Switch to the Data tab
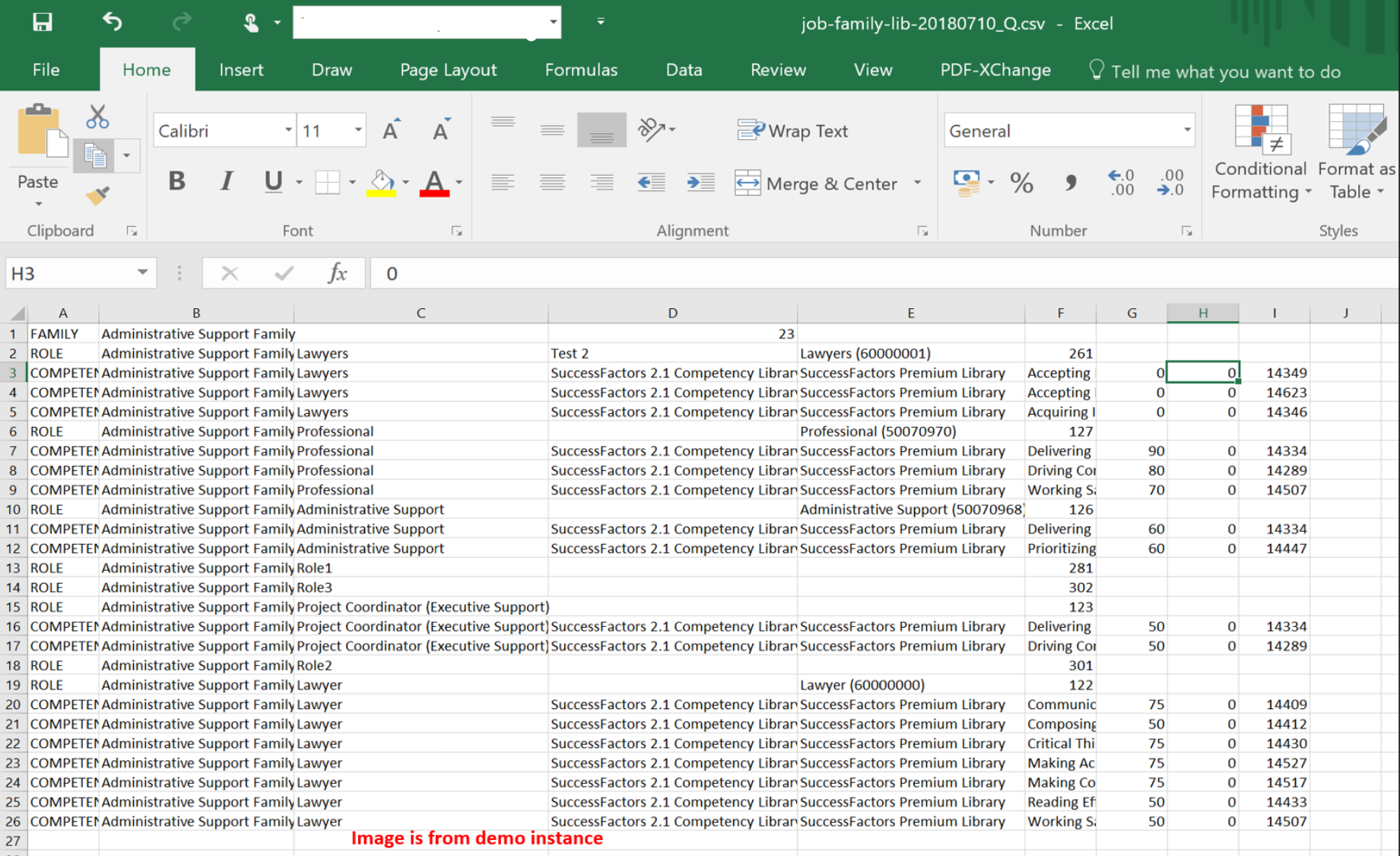This screenshot has width=1400, height=856. (684, 70)
